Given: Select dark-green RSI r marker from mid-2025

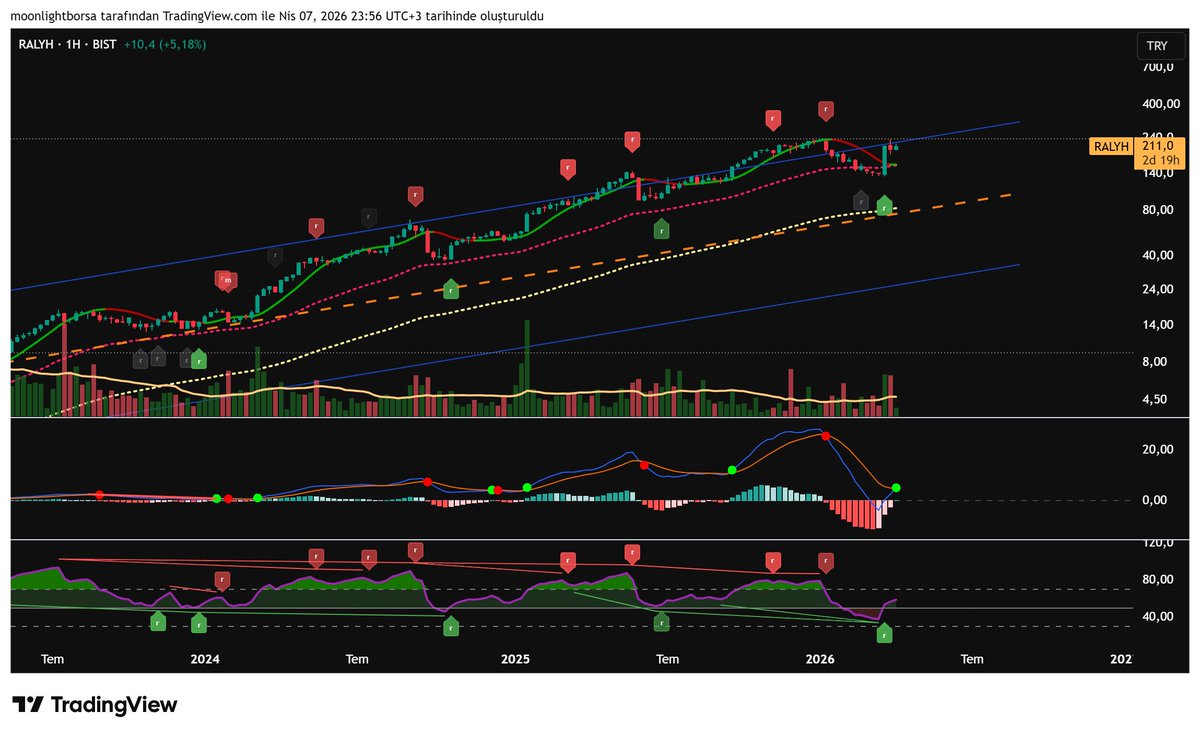Looking at the screenshot, I should tap(661, 623).
